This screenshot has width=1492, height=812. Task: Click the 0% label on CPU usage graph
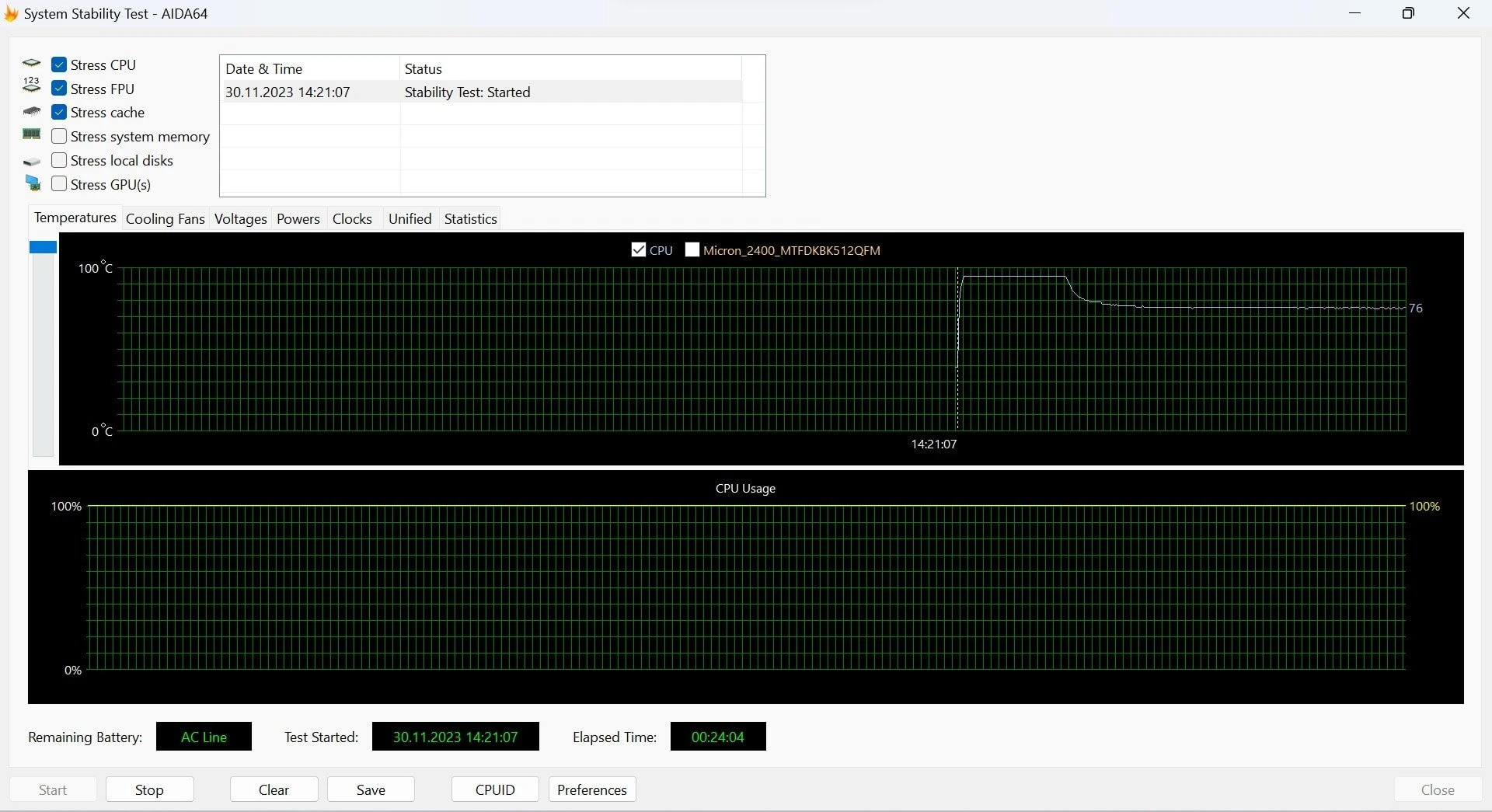73,670
